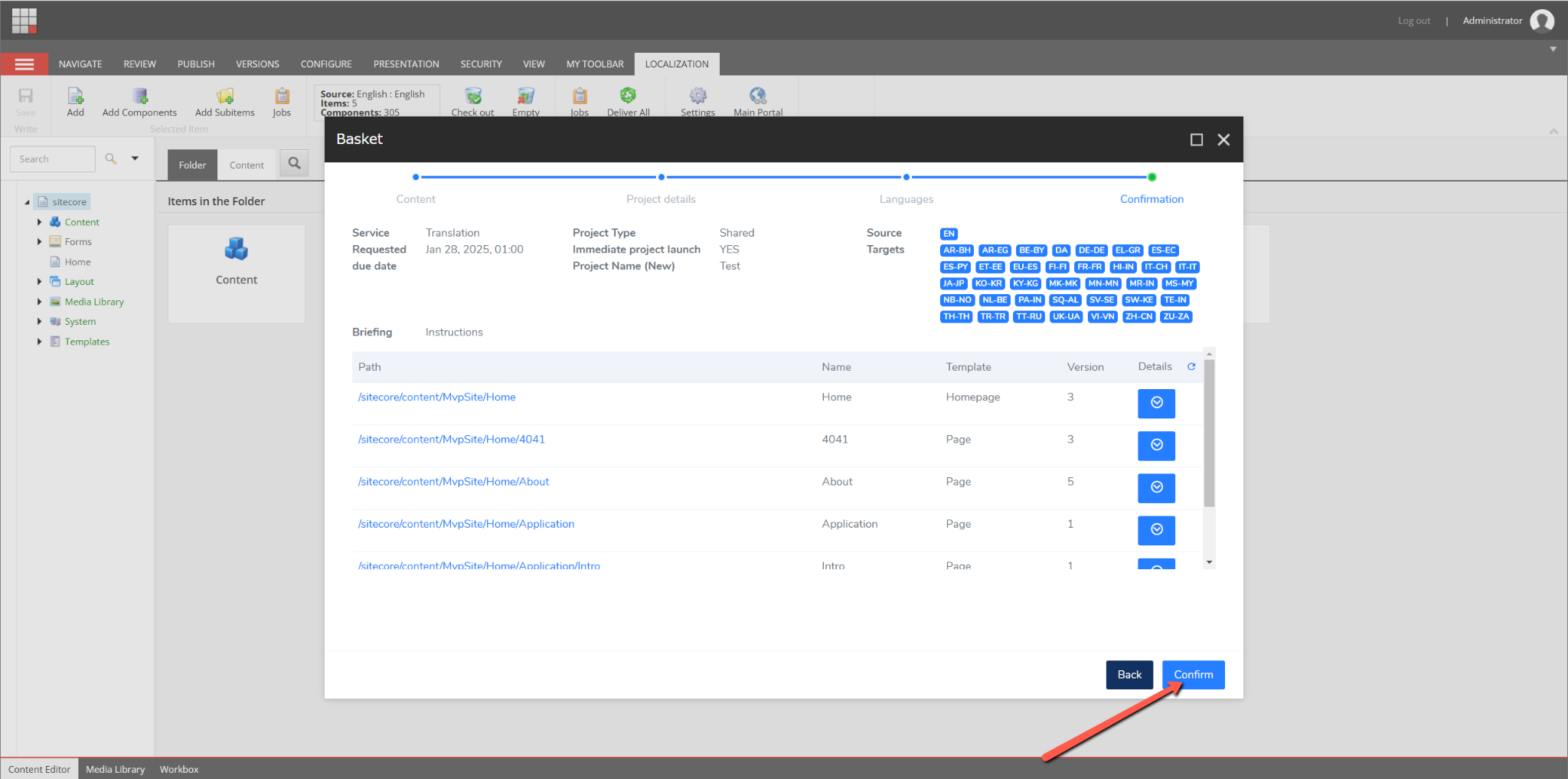Image resolution: width=1568 pixels, height=779 pixels.
Task: Click the ZH-CN target language badge
Action: coord(1138,316)
